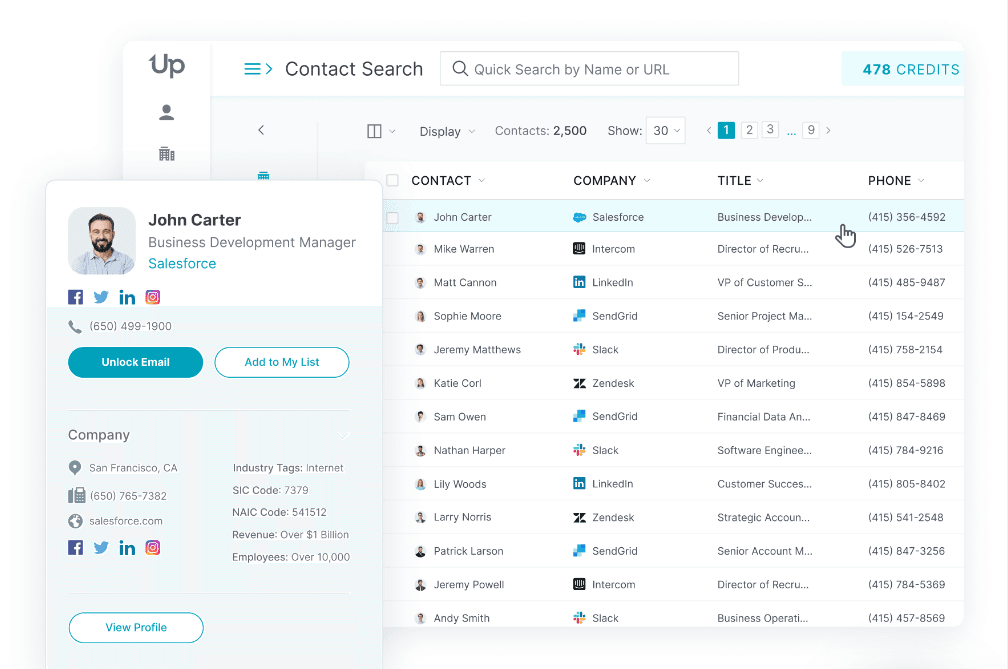Click Andy Smith contact name

click(x=462, y=618)
